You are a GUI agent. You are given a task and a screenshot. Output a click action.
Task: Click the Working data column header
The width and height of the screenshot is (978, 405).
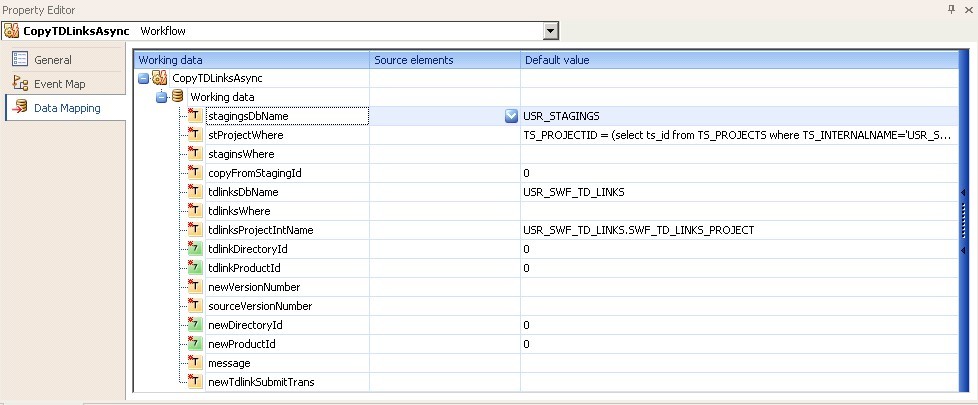click(251, 60)
